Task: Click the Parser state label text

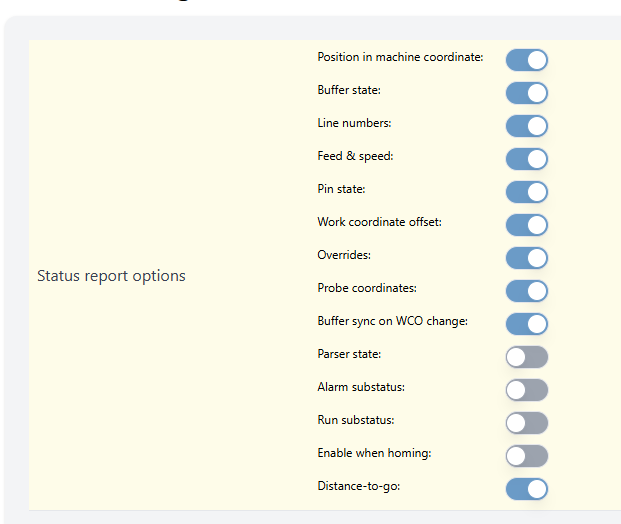Action: 349,354
